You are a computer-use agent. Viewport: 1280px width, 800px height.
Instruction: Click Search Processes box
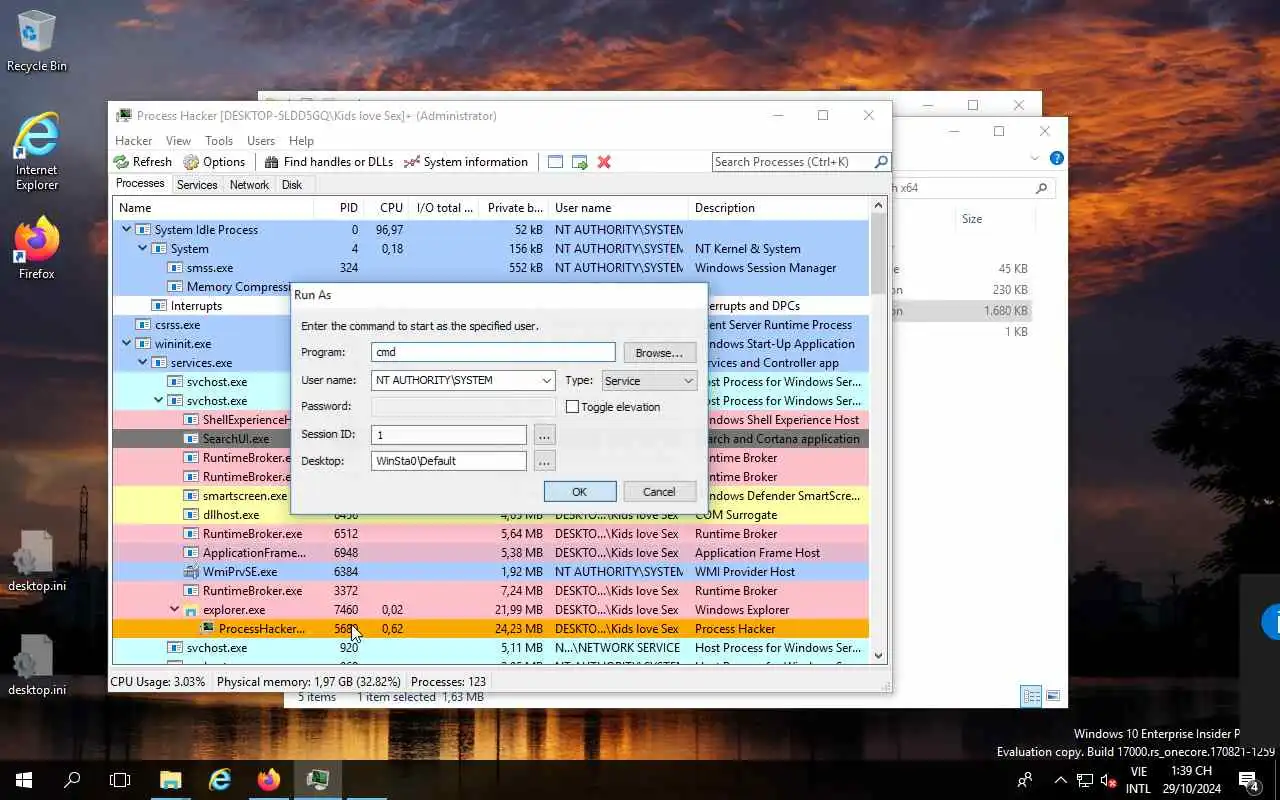point(792,162)
